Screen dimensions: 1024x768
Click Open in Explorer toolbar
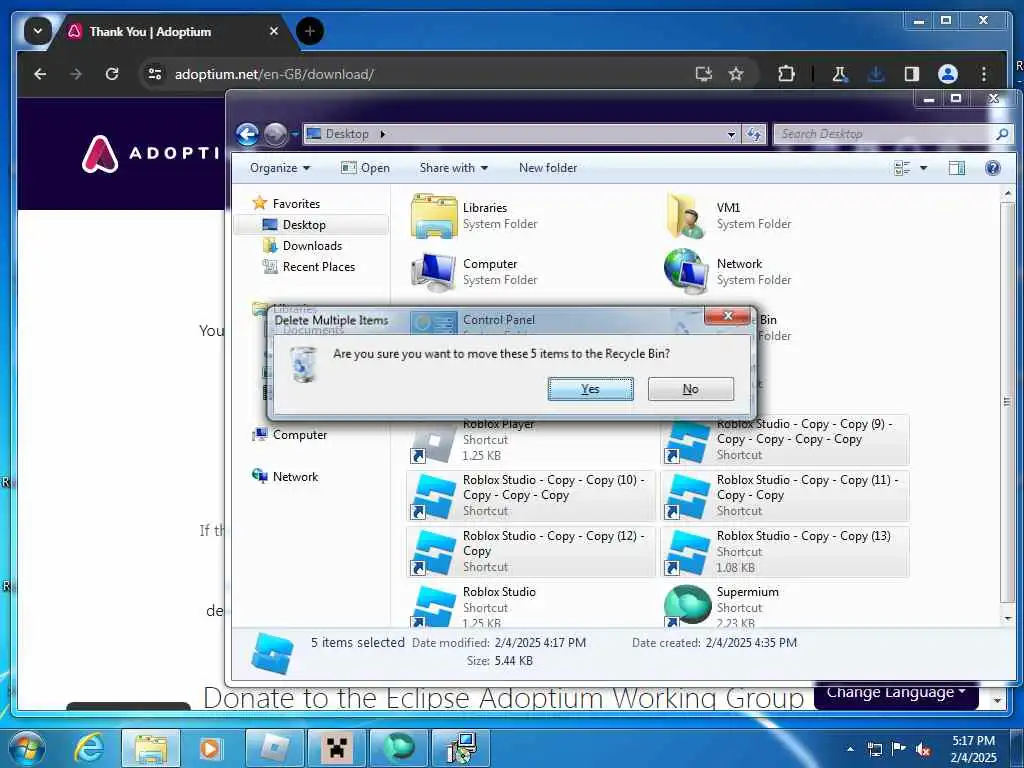[x=365, y=168]
